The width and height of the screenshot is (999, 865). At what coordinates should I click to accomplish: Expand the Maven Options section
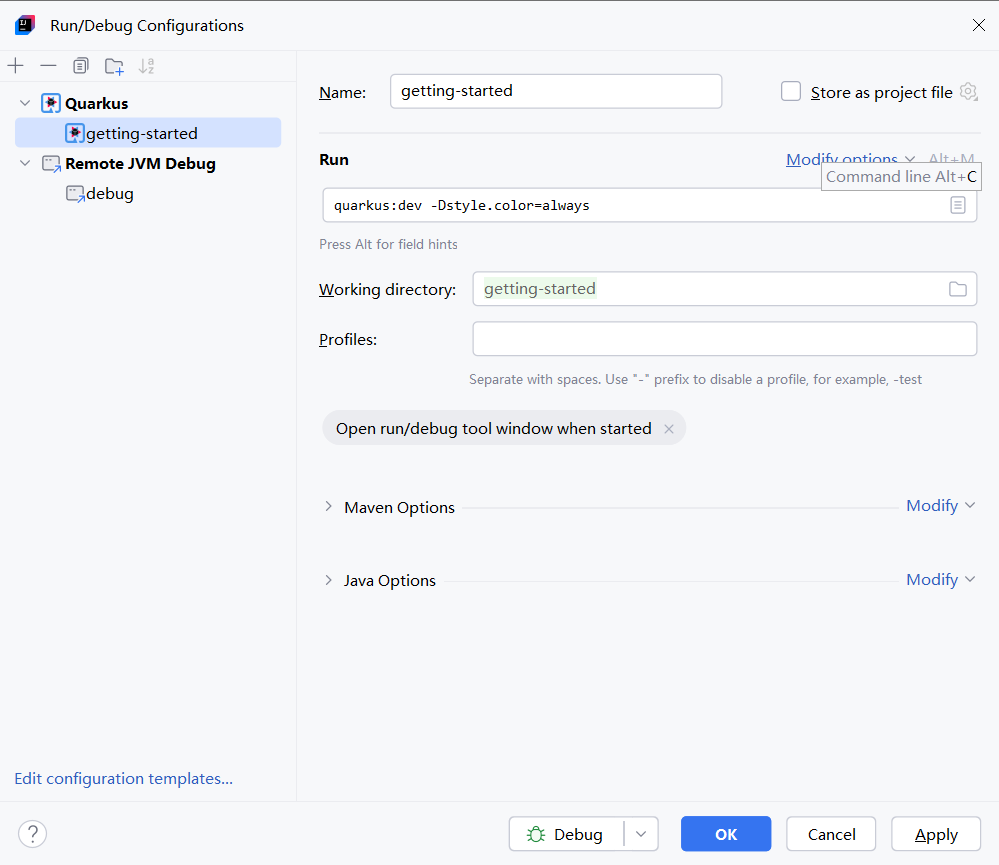tap(328, 506)
